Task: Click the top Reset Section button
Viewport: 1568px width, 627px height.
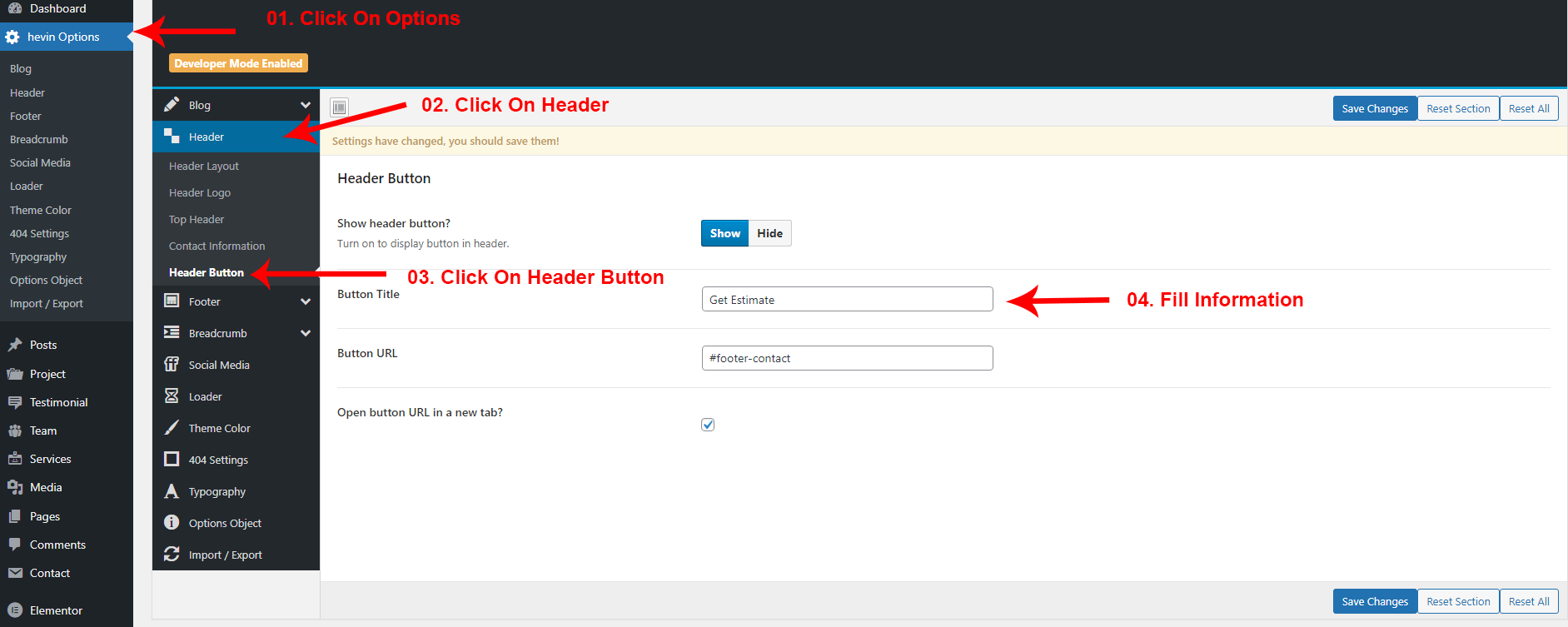Action: coord(1458,108)
